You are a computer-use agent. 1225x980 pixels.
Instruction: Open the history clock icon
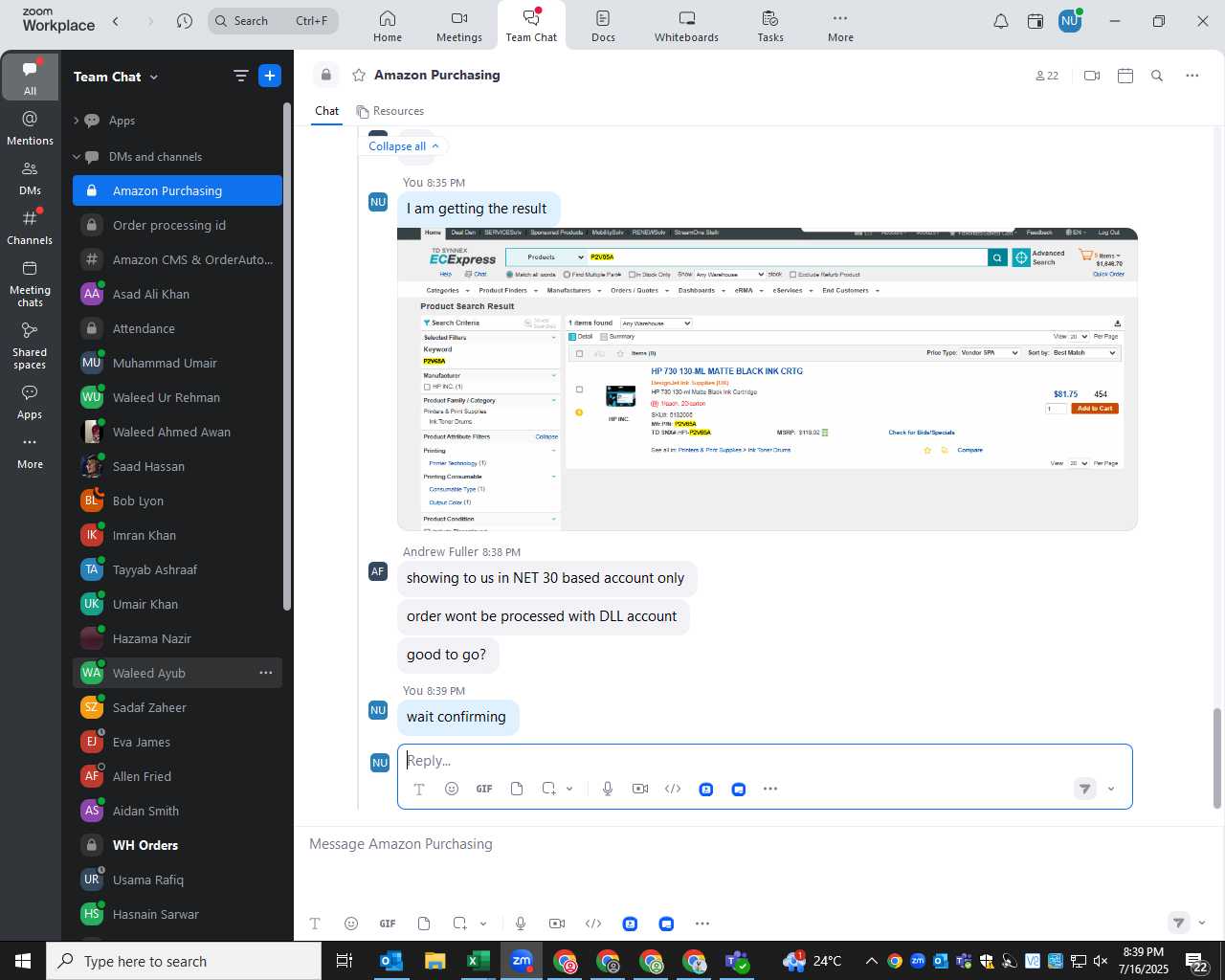click(185, 20)
